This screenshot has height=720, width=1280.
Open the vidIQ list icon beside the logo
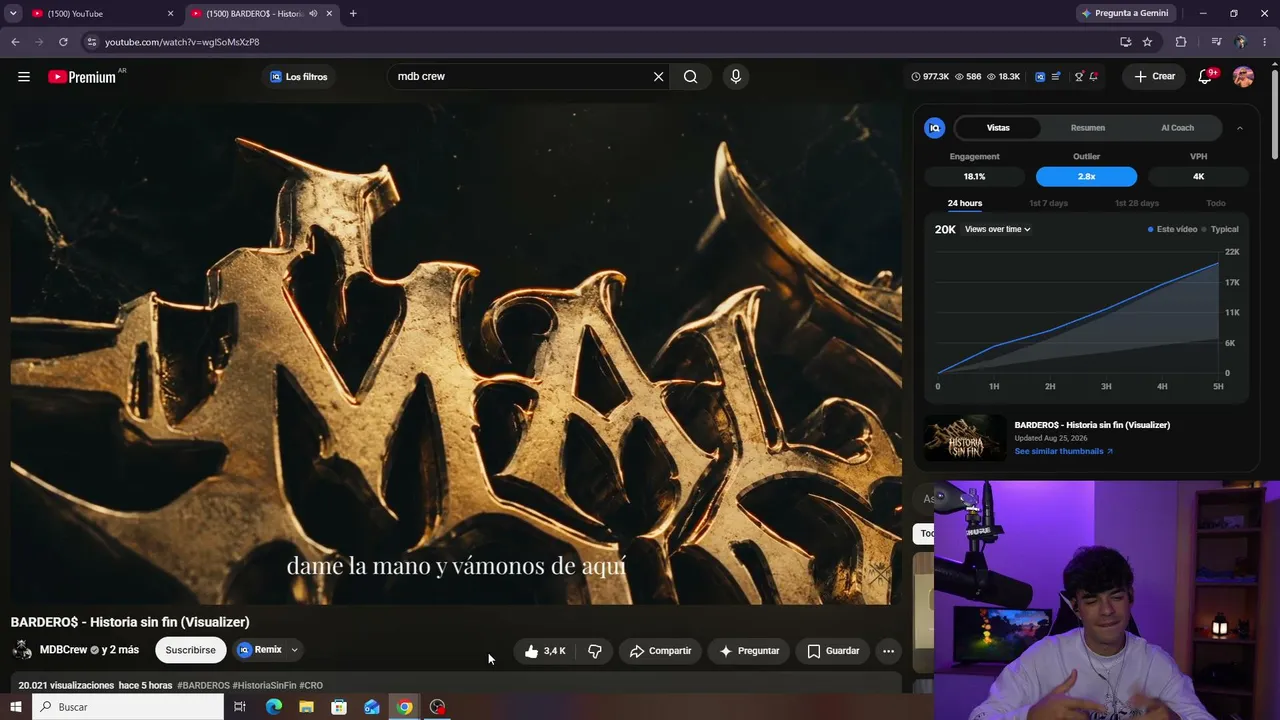pos(1056,77)
